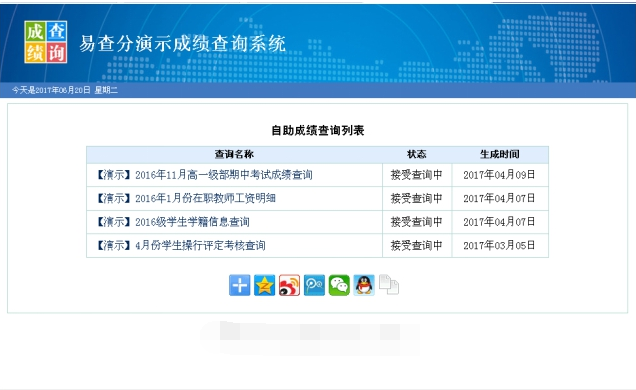Image resolution: width=636 pixels, height=390 pixels.
Task: Click 接受查询中 status in the 高一级部期中考试 row
Action: 417,175
